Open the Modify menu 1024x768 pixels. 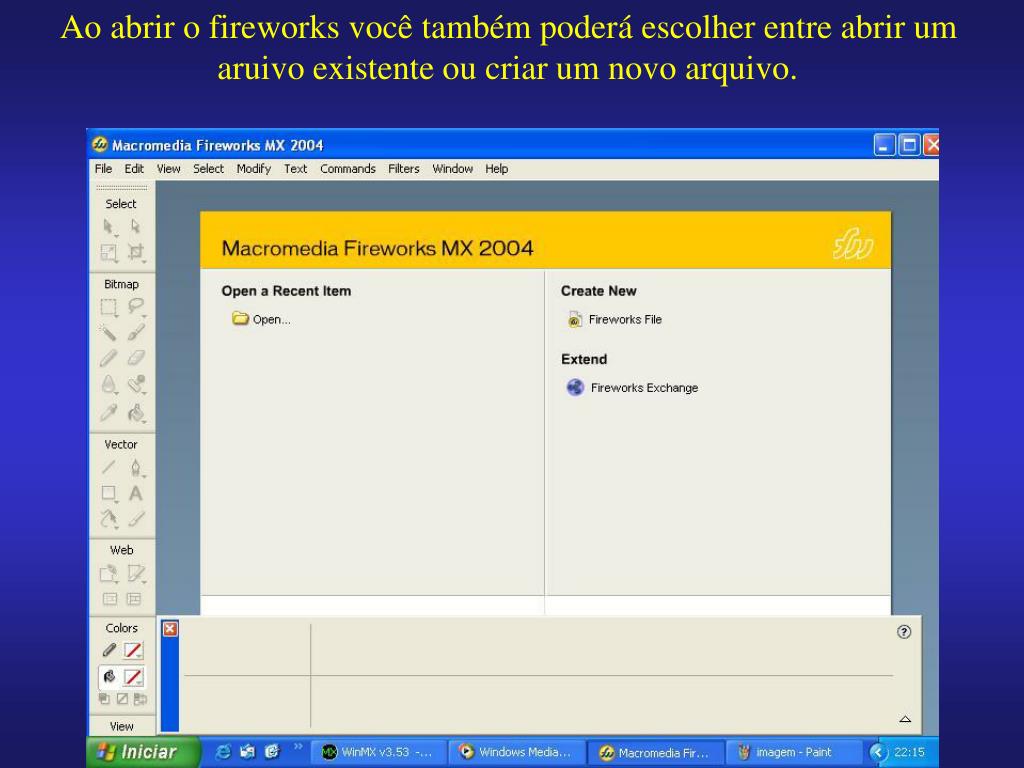point(253,168)
